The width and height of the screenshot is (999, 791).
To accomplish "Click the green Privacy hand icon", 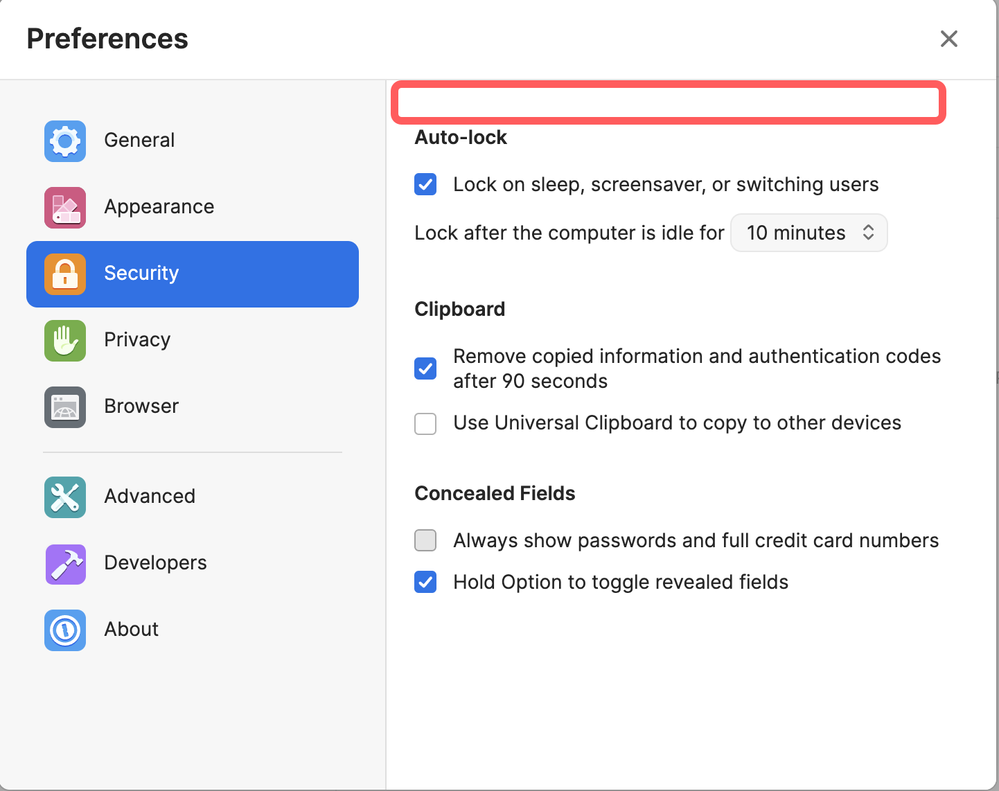I will tap(65, 340).
